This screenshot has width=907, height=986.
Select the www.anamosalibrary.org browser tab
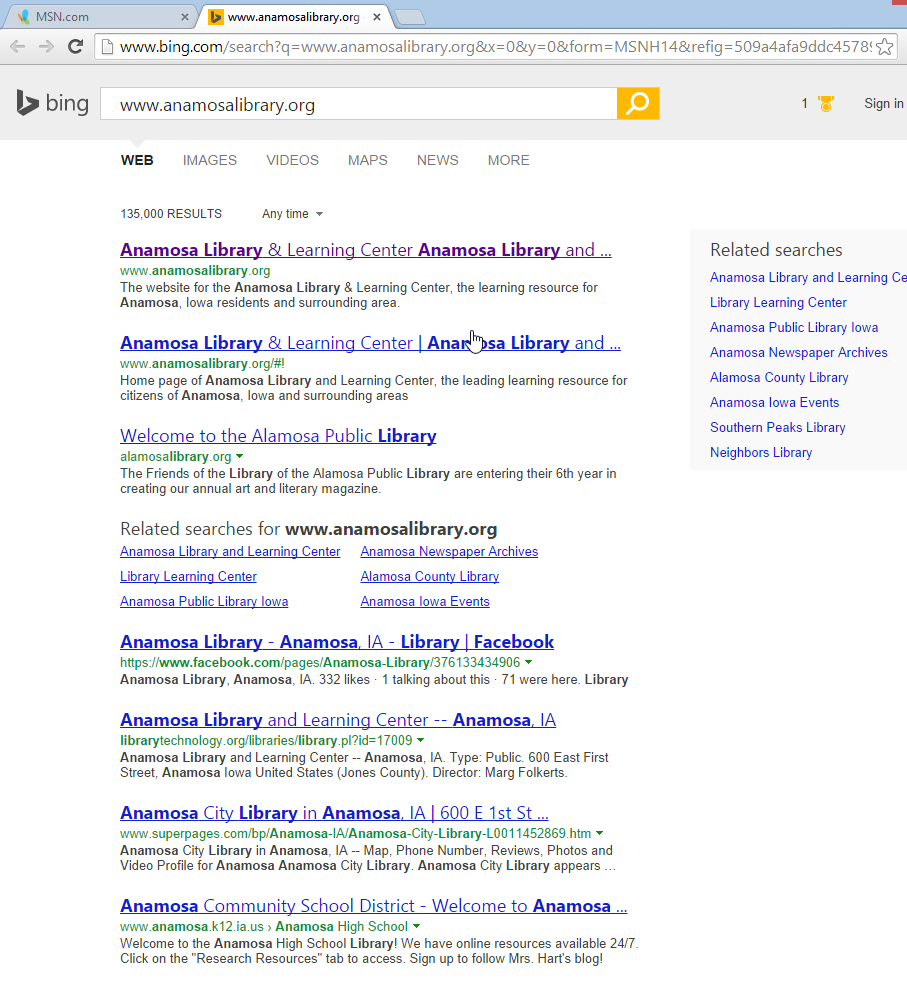294,17
